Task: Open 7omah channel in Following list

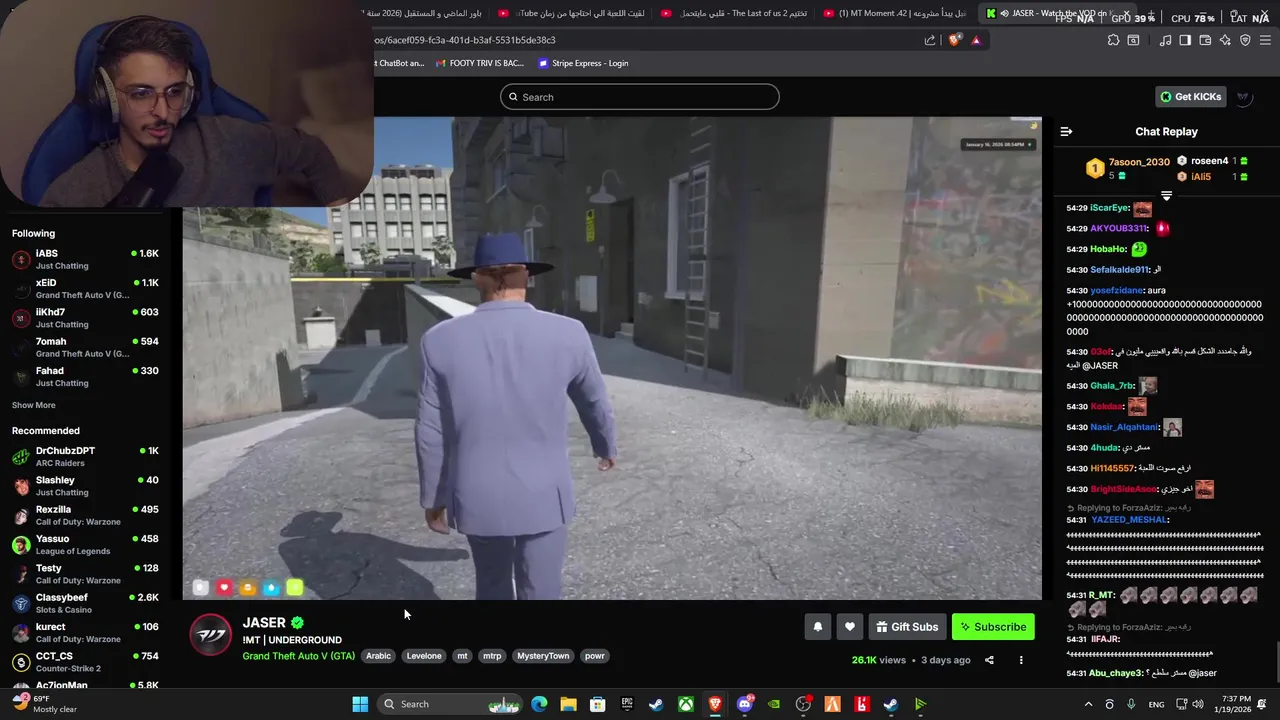Action: tap(85, 347)
